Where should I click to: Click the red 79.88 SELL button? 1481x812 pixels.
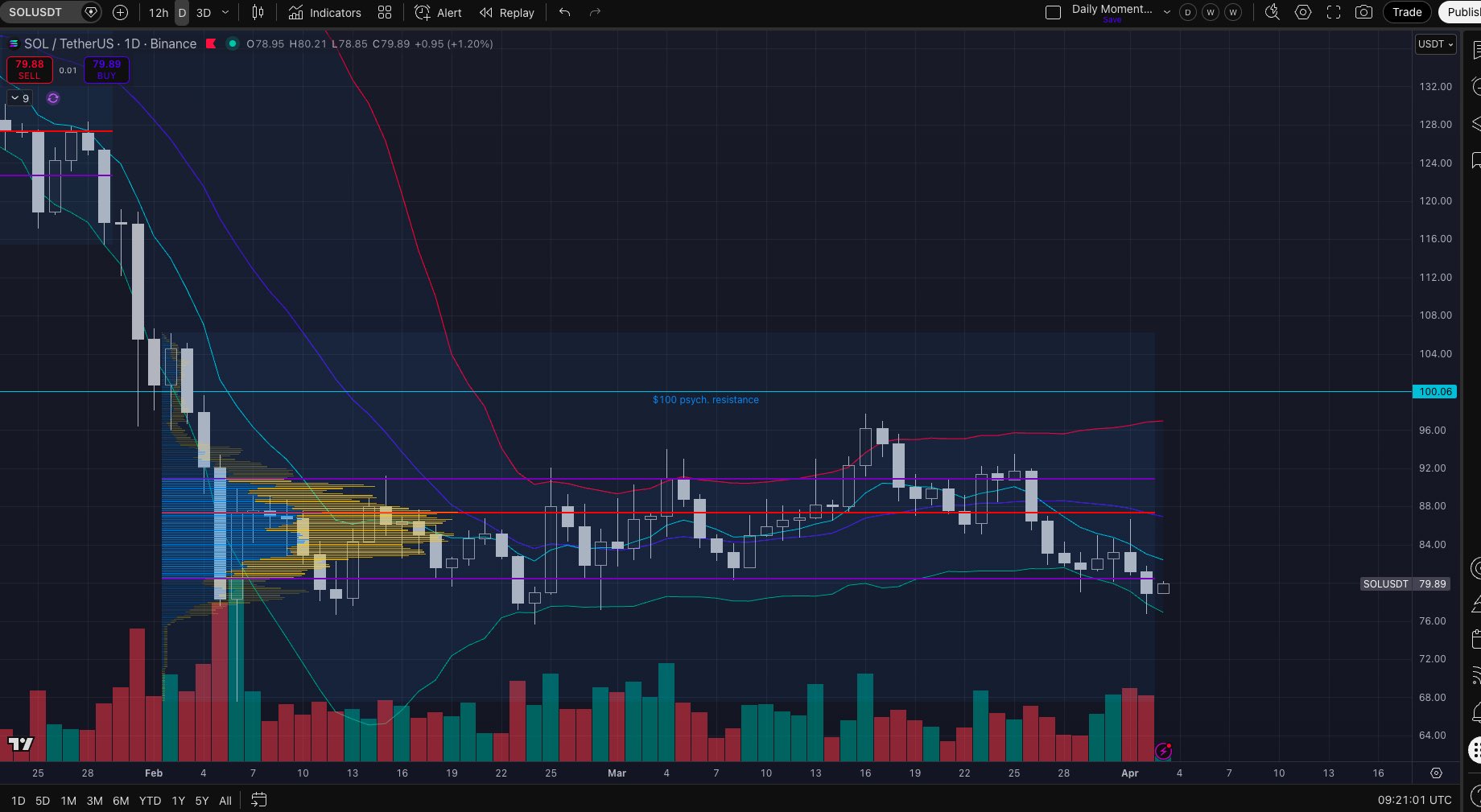coord(30,70)
